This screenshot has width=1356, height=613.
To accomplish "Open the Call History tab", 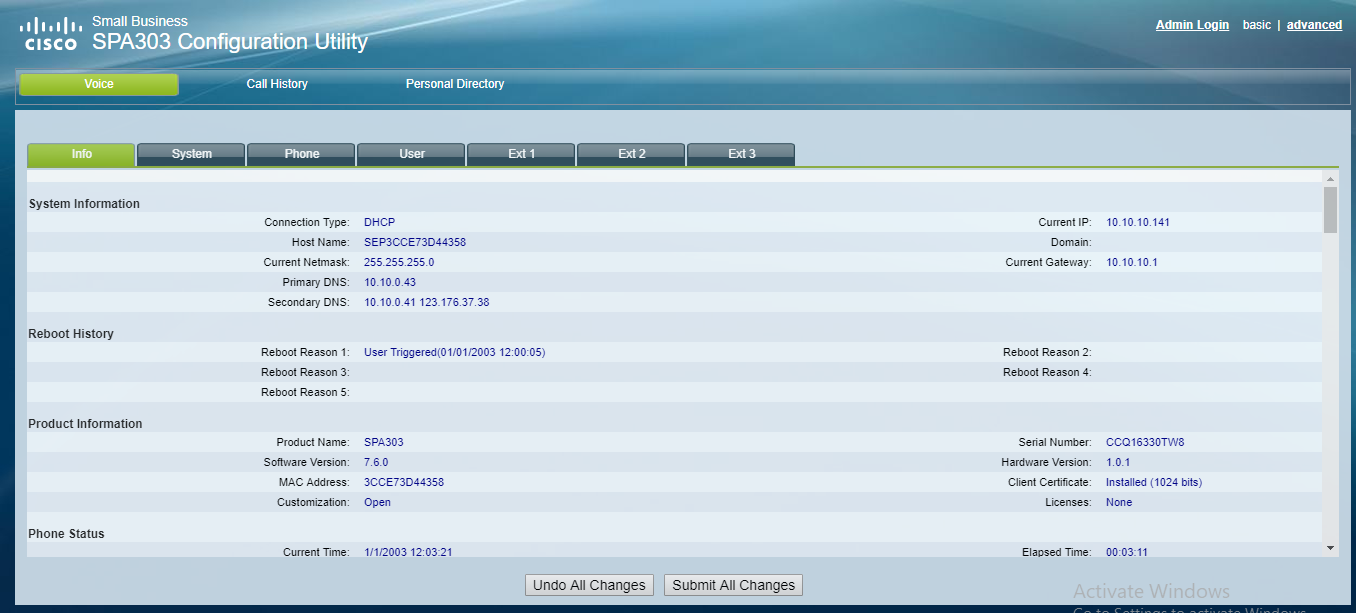I will pyautogui.click(x=277, y=84).
